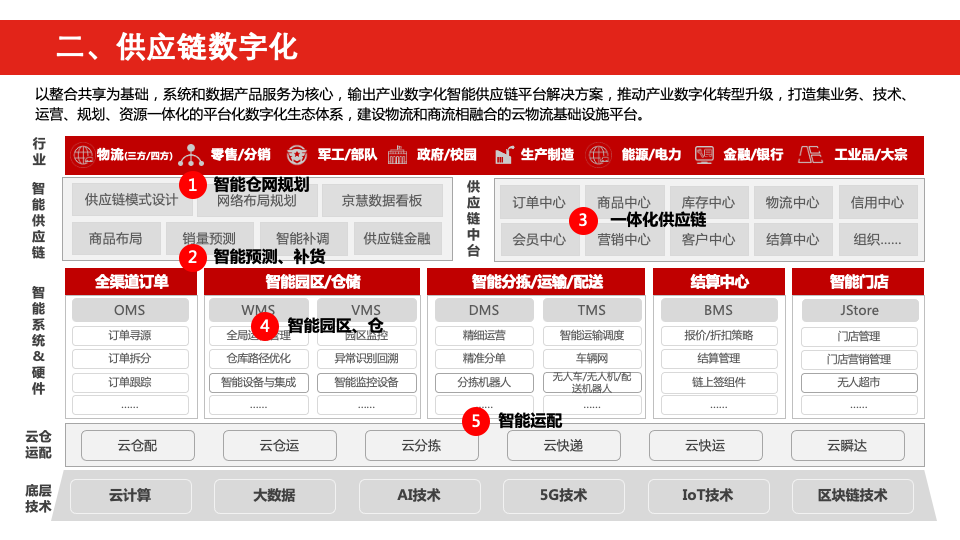960x540 pixels.
Task: Click the 分拣机器人 item
Action: click(x=484, y=383)
